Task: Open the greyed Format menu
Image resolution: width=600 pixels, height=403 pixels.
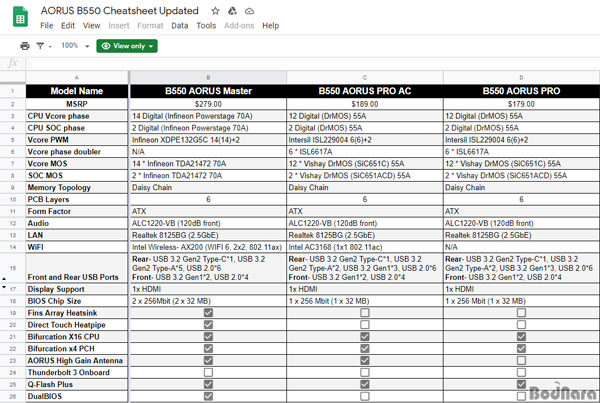Action: click(150, 26)
